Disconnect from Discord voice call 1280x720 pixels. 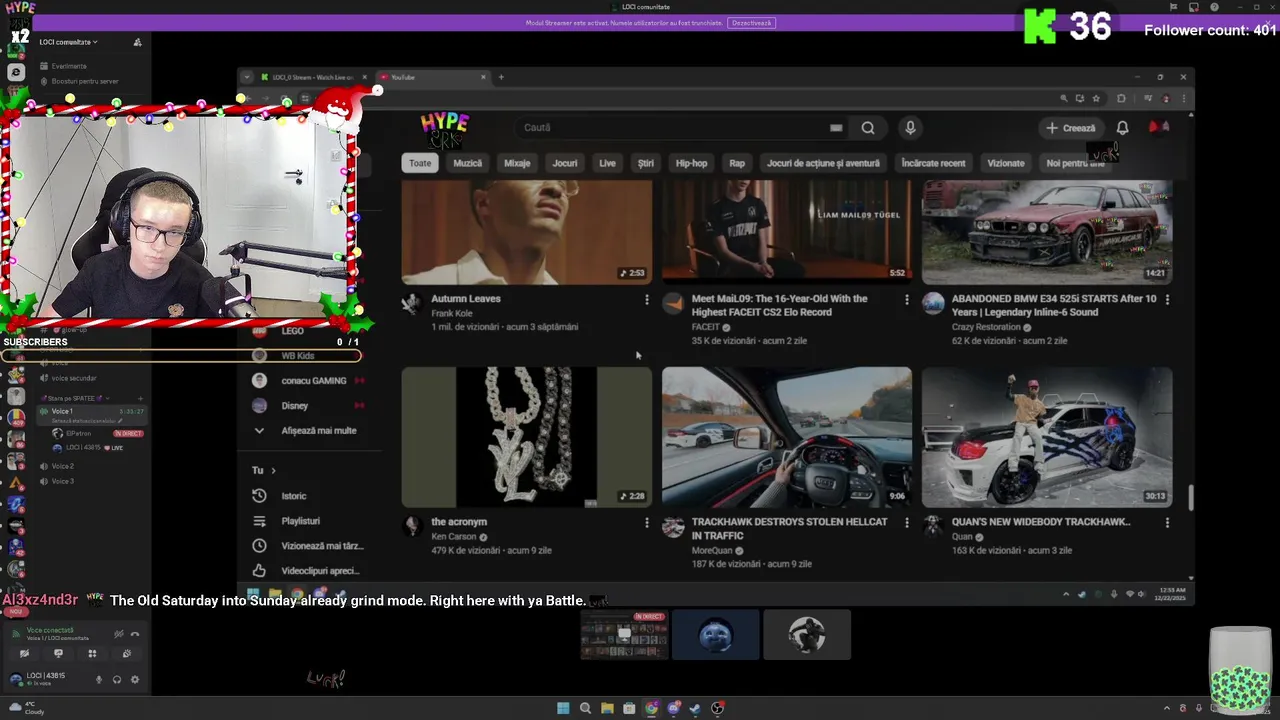tap(135, 634)
